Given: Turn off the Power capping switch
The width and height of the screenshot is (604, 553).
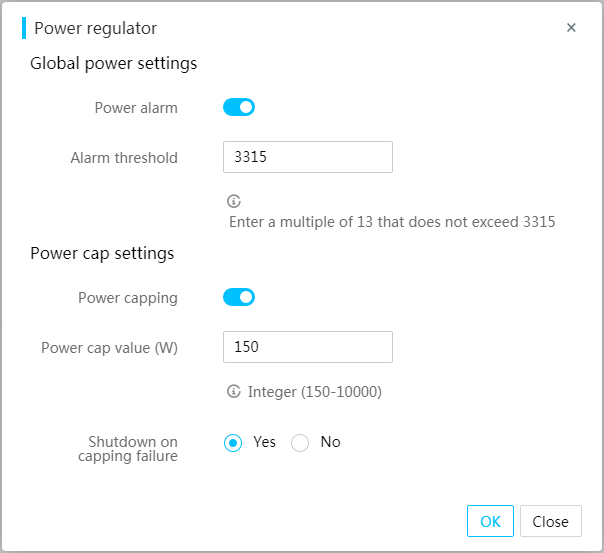Looking at the screenshot, I should click(239, 297).
